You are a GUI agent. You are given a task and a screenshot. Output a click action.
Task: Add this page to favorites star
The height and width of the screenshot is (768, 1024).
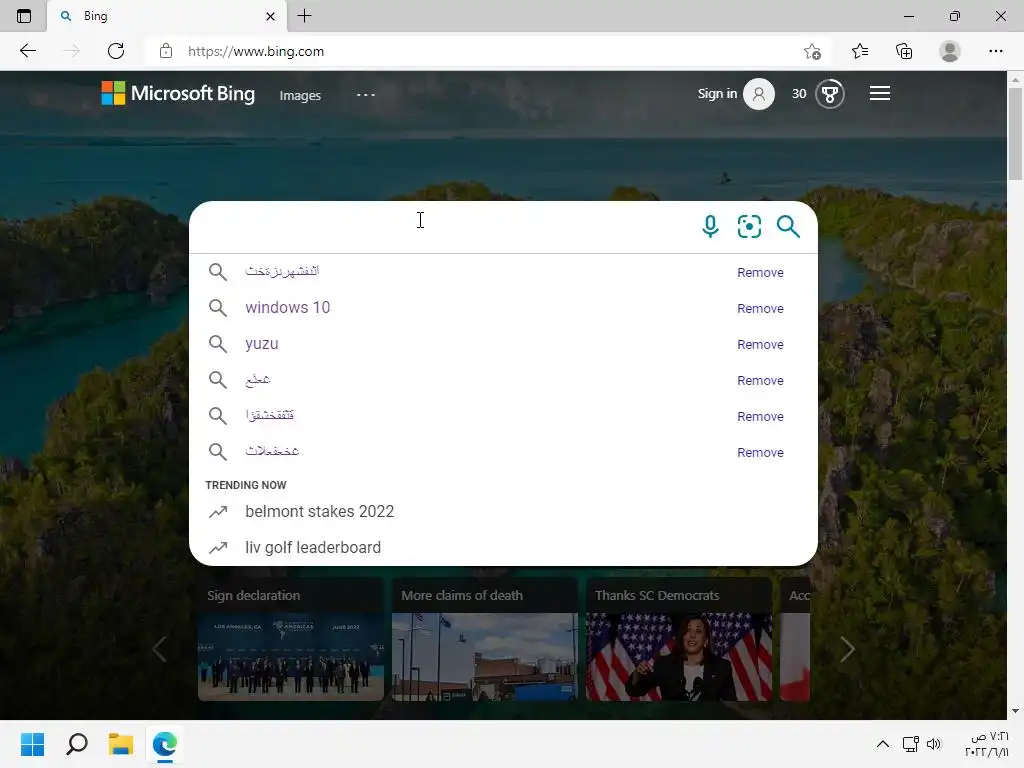point(812,51)
